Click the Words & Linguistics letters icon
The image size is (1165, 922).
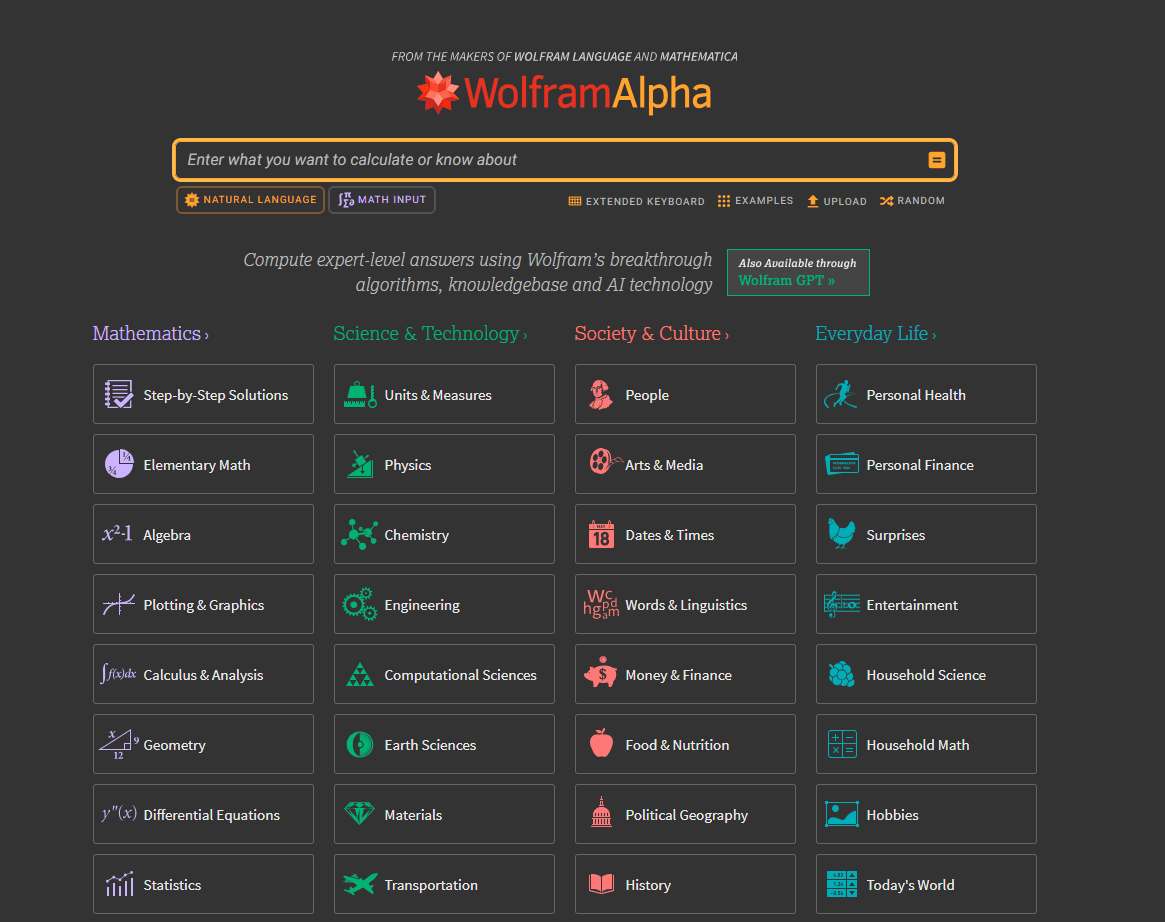coord(601,604)
